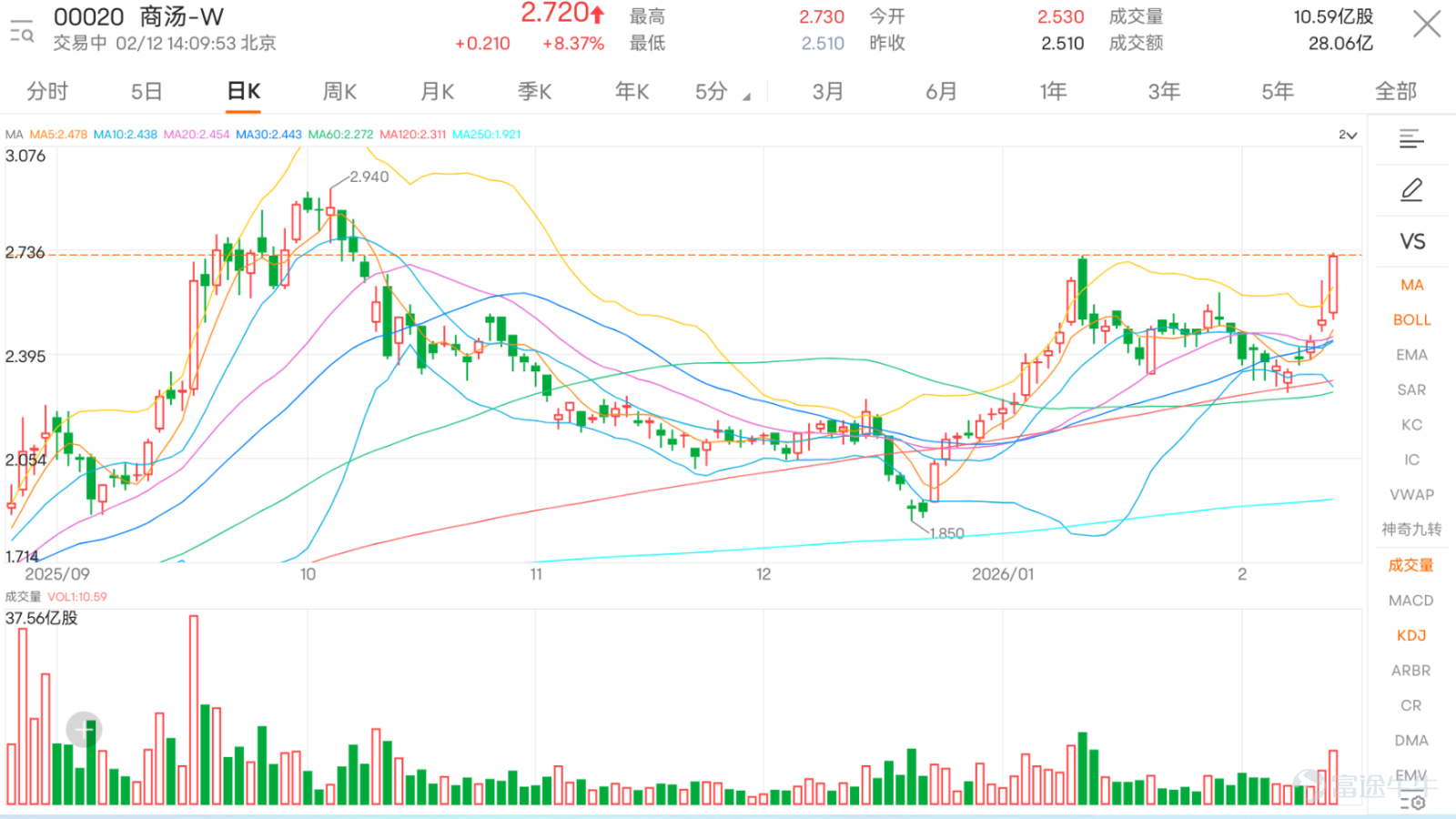Open the chart list settings icon
Viewport: 1456px width, 819px height.
click(x=1410, y=138)
